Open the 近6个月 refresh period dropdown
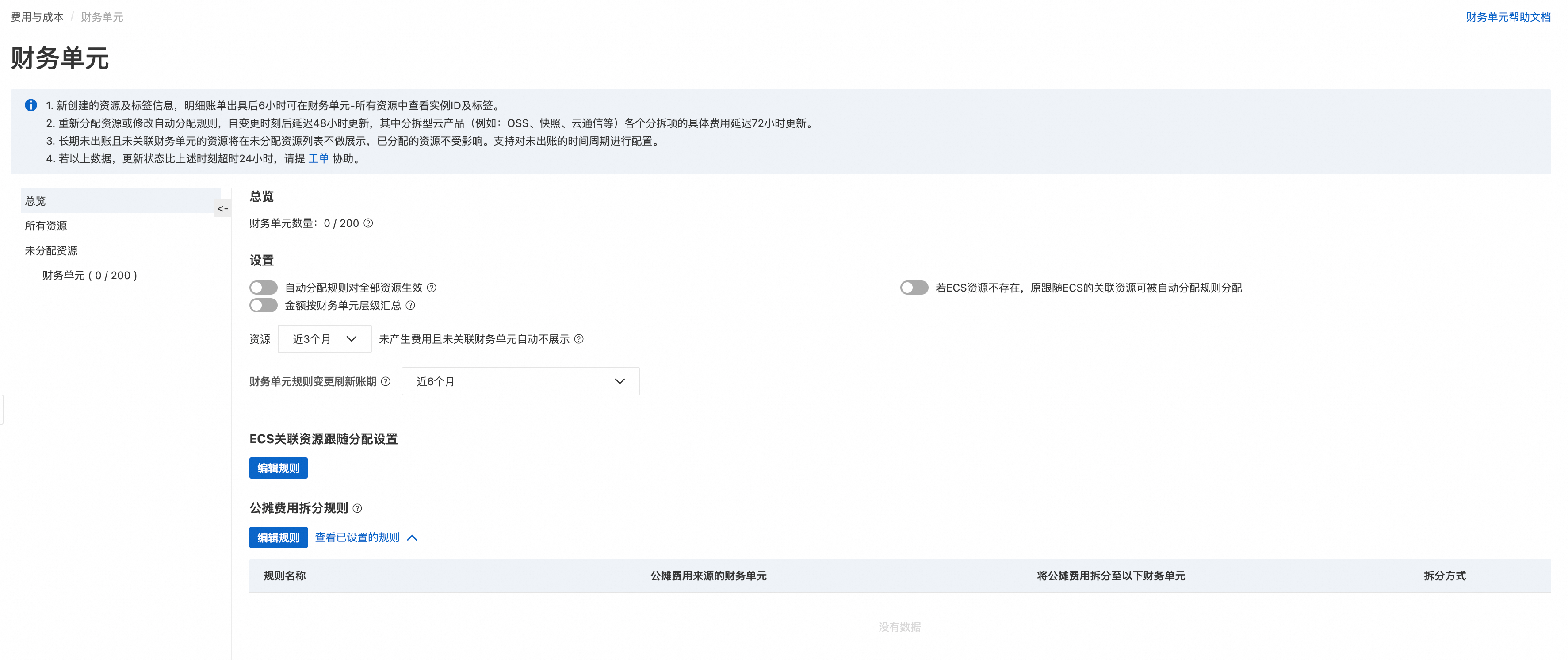The image size is (1568, 660). pyautogui.click(x=520, y=382)
